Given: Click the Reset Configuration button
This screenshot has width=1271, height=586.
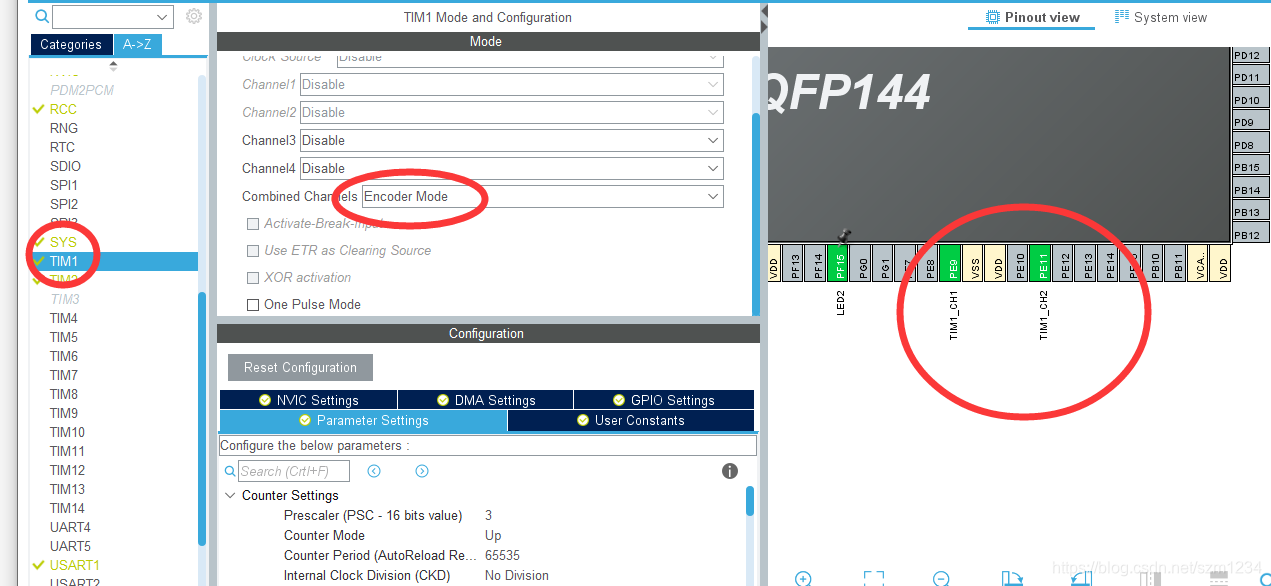Looking at the screenshot, I should (x=299, y=367).
